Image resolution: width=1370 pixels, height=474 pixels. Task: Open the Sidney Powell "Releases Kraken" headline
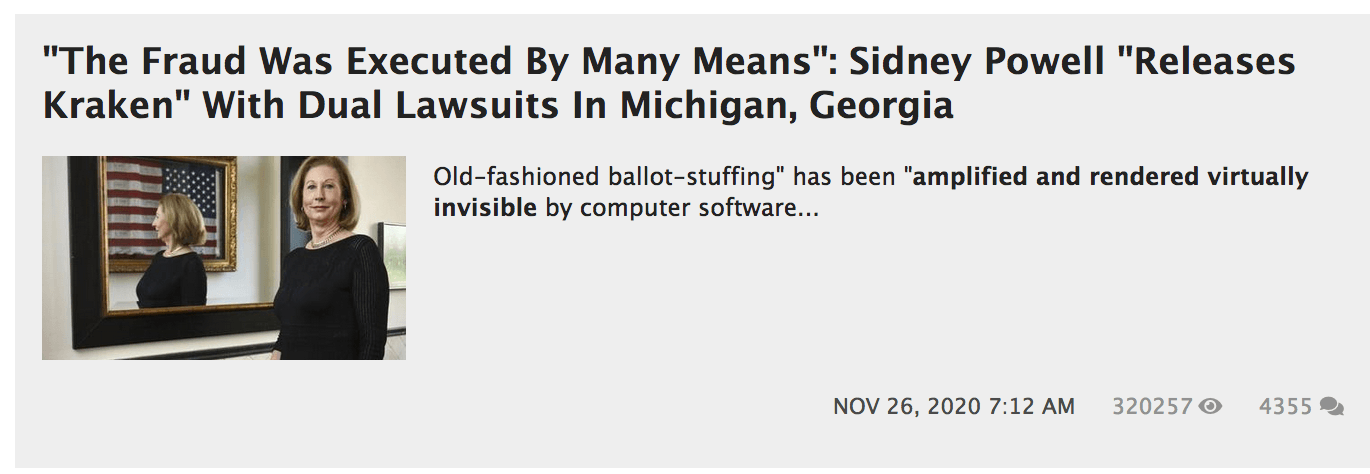click(668, 83)
